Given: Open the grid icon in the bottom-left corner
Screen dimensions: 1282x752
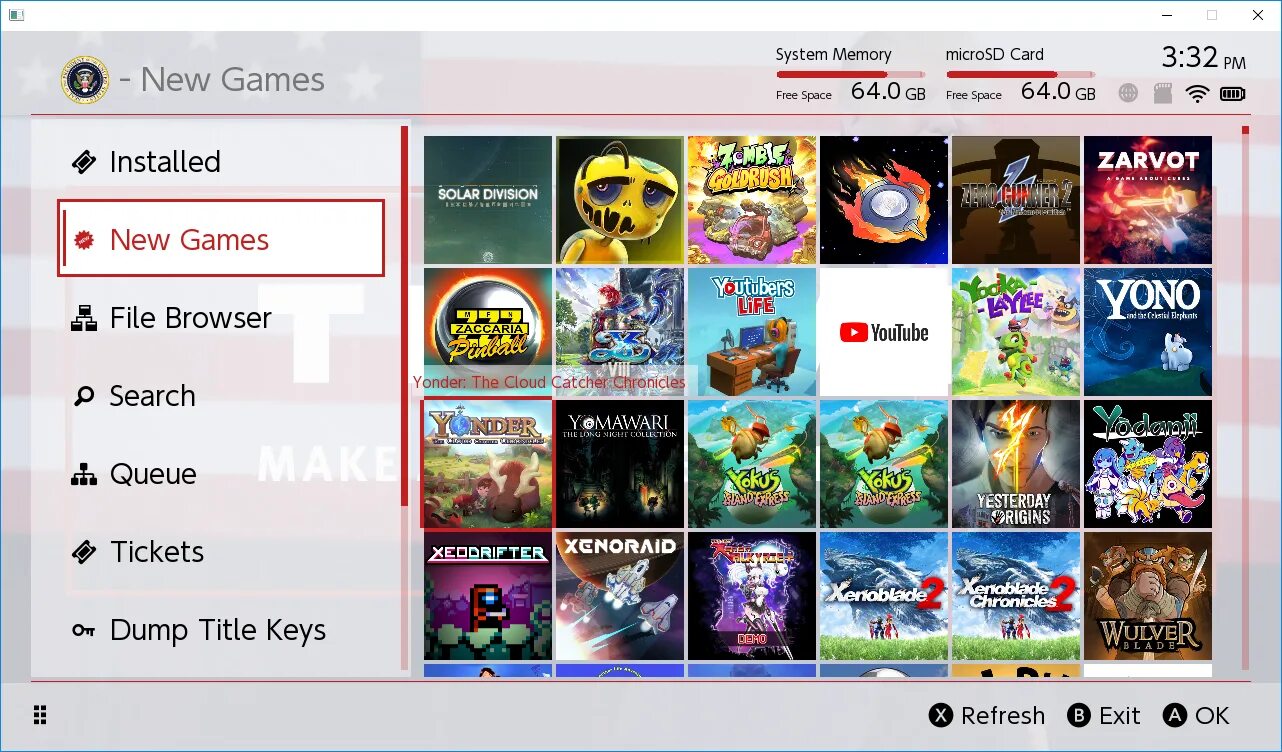Looking at the screenshot, I should tap(40, 714).
